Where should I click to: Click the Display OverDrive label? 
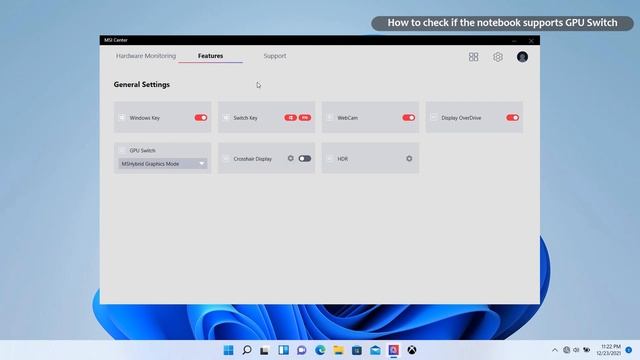pos(461,118)
